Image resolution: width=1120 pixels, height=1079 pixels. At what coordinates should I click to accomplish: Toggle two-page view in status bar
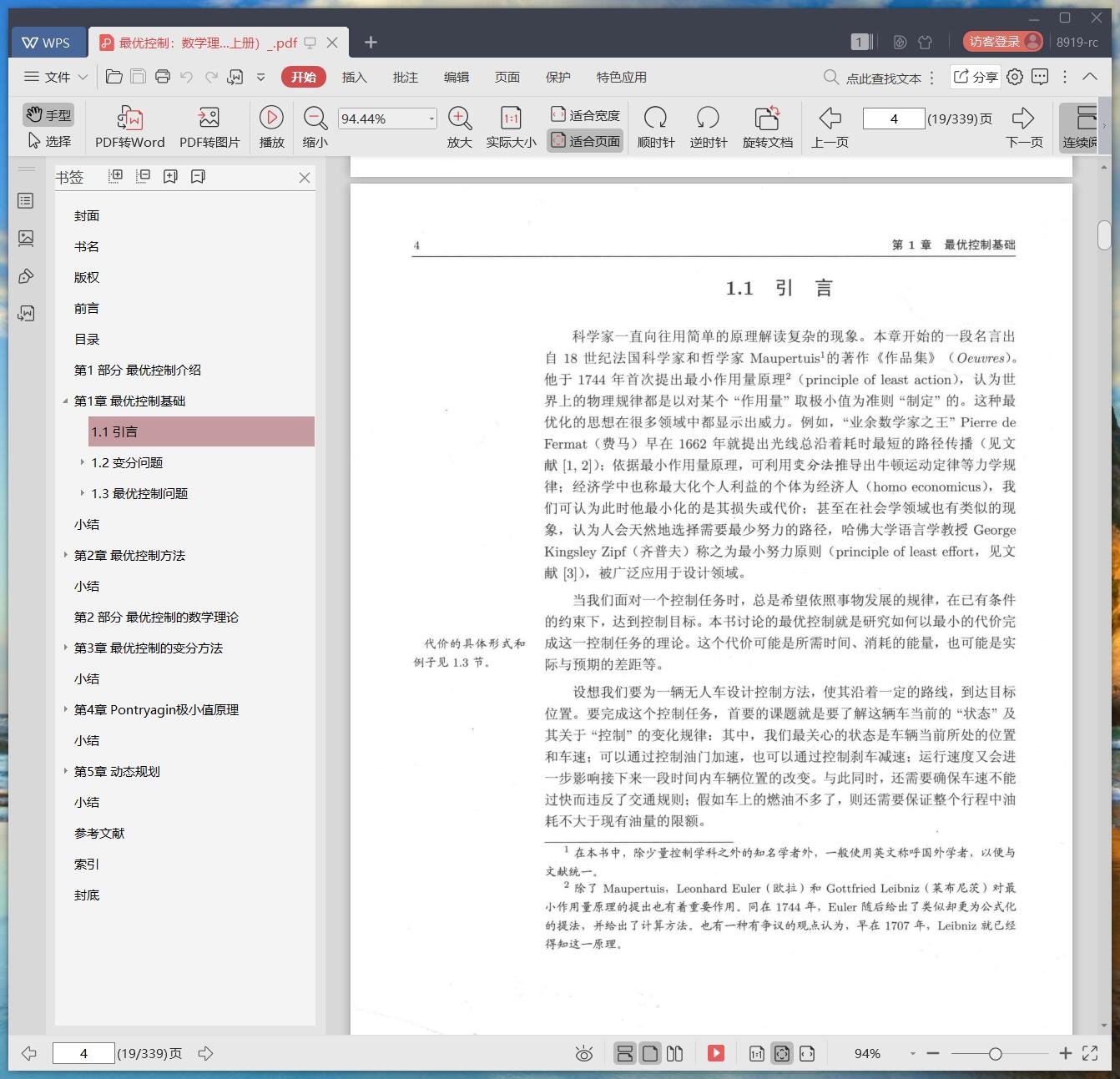[675, 1053]
